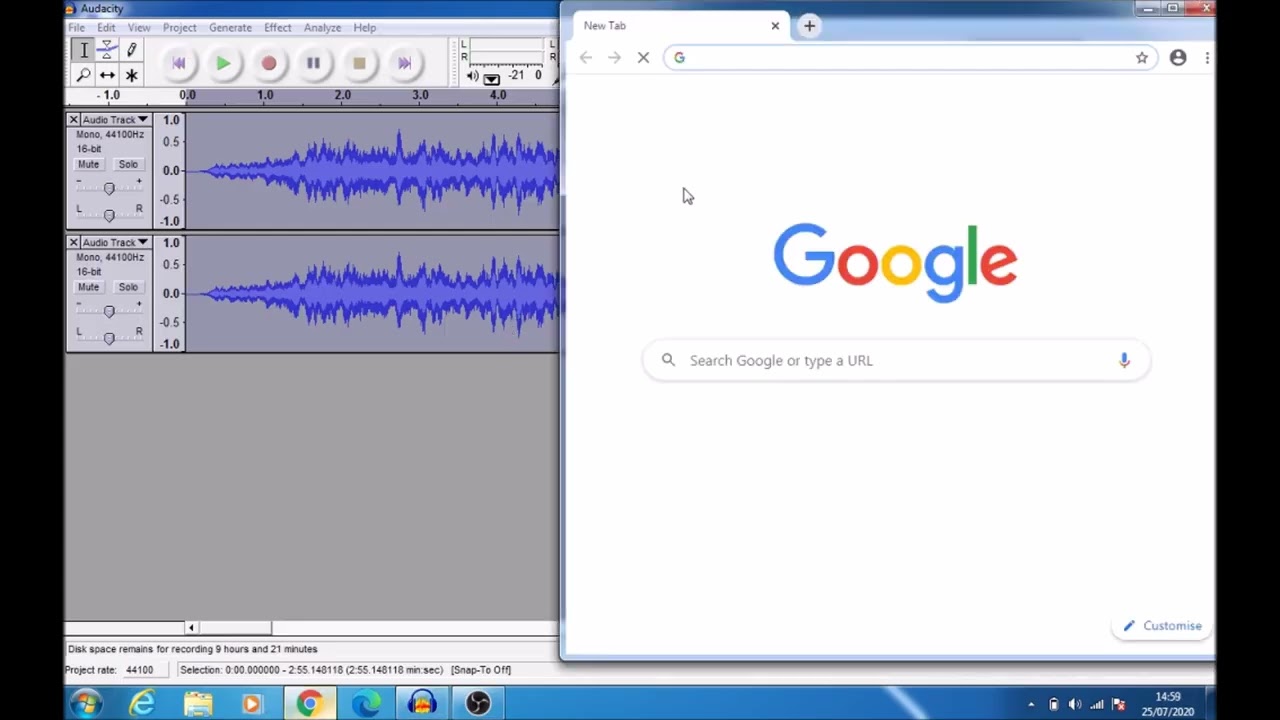Screen dimensions: 1280x720
Task: Open the Windows Start menu
Action: (84, 704)
